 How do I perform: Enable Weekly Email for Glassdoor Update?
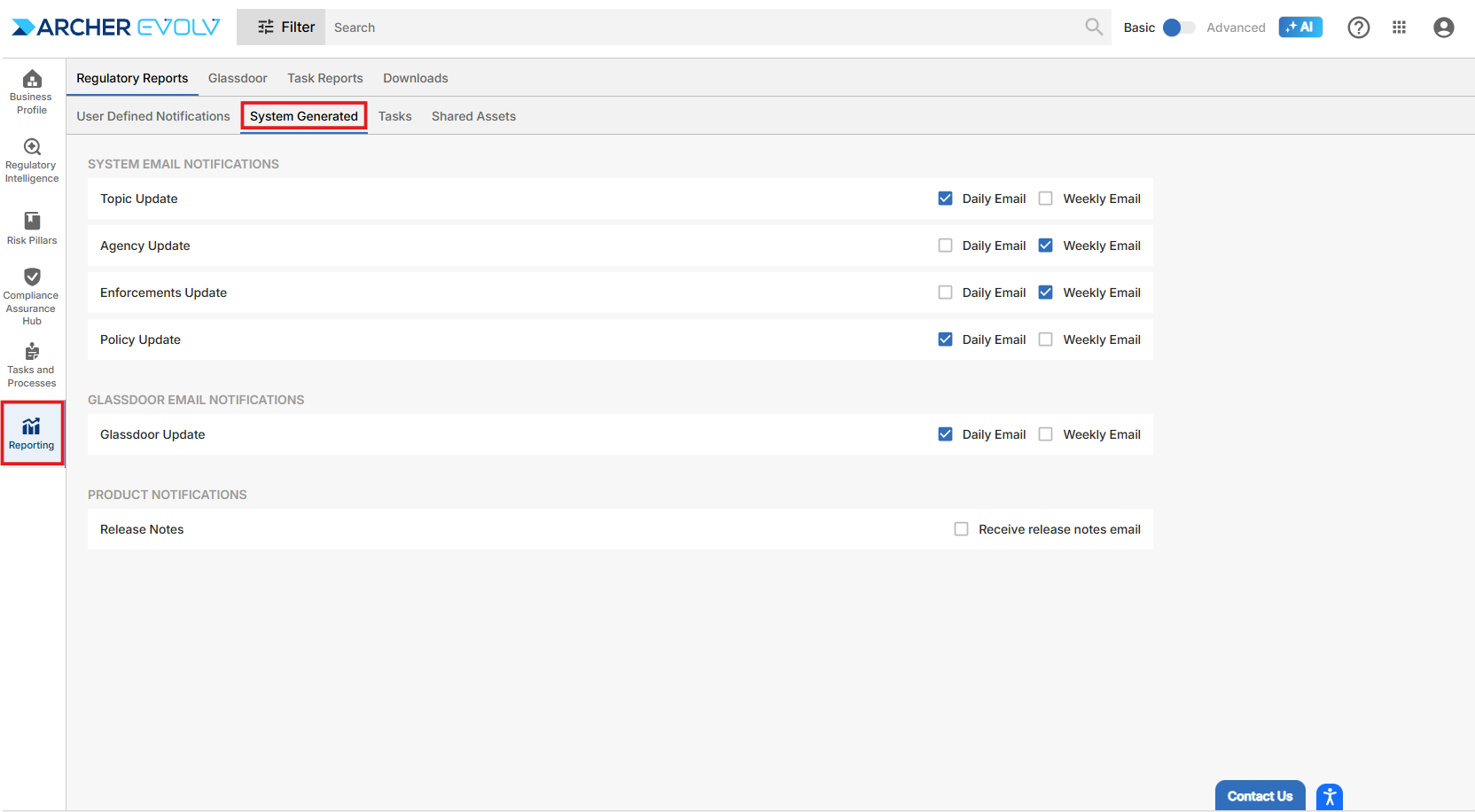(1046, 434)
